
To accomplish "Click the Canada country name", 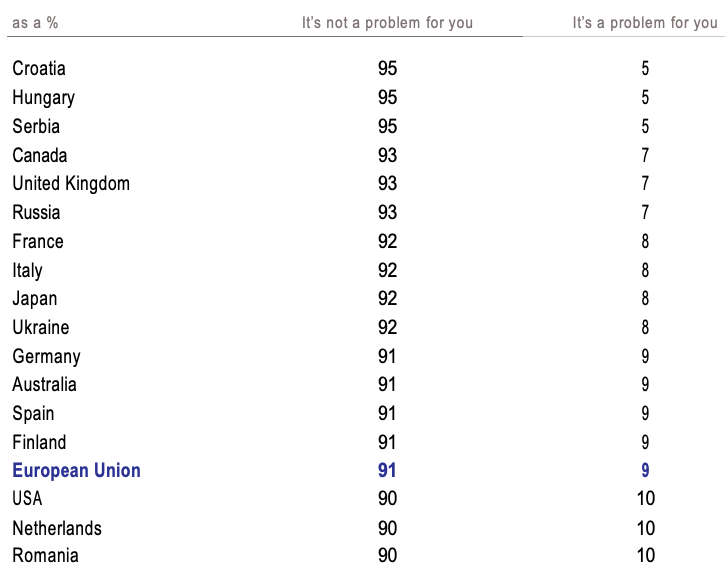I will point(40,155).
